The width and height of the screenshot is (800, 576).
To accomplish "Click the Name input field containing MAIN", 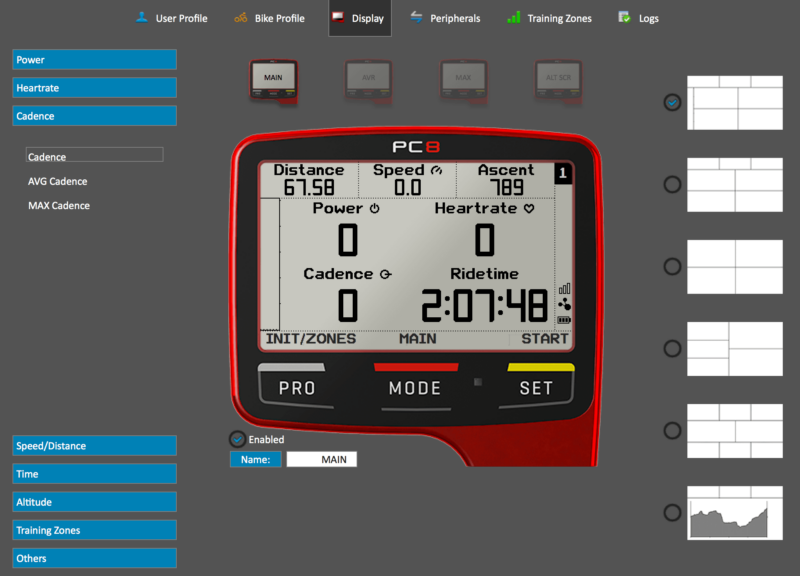I will point(321,460).
